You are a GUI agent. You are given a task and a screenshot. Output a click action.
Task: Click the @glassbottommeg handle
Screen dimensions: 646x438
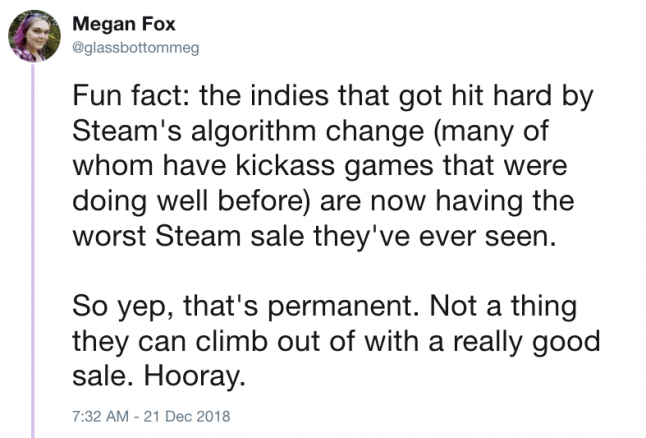(x=128, y=46)
